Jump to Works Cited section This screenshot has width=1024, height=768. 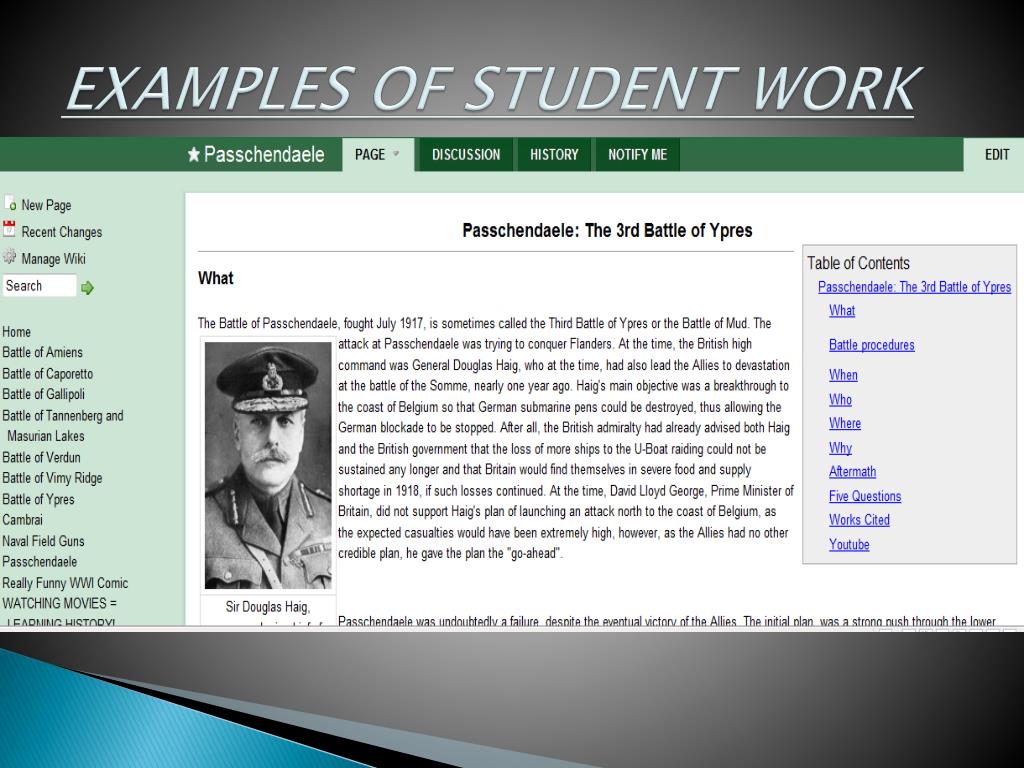pos(859,520)
